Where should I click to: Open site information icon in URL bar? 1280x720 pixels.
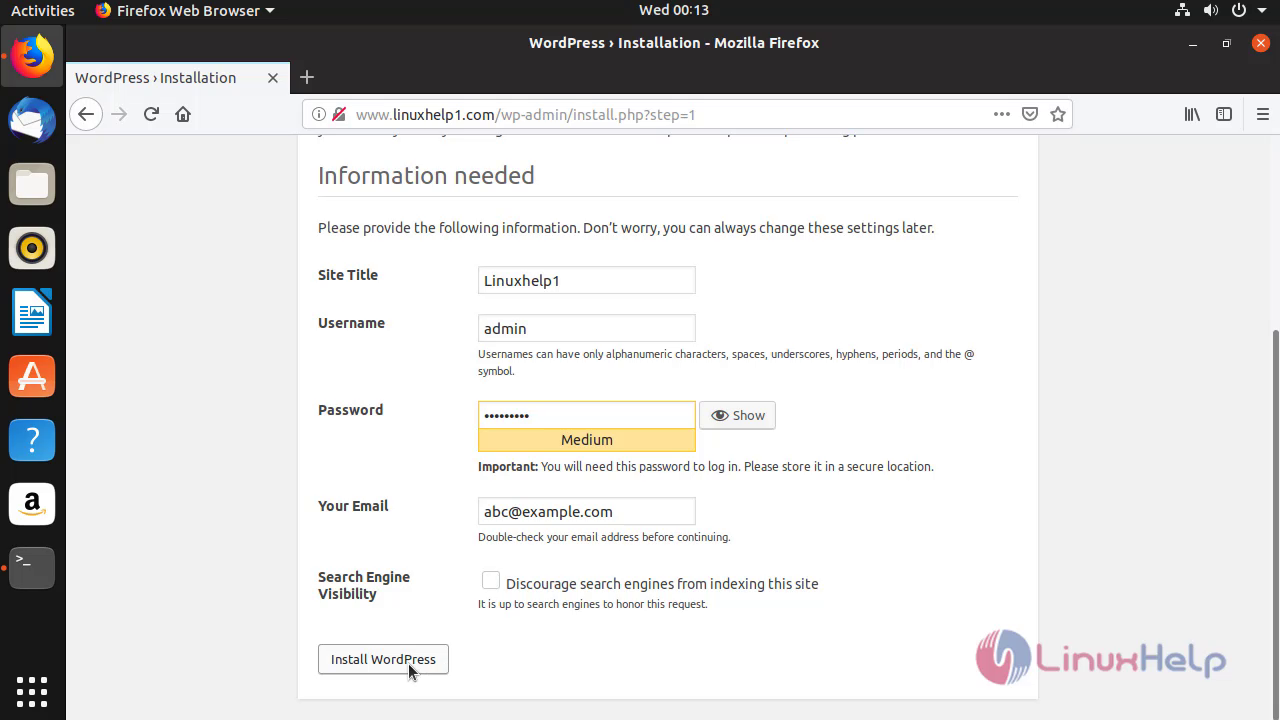318,115
